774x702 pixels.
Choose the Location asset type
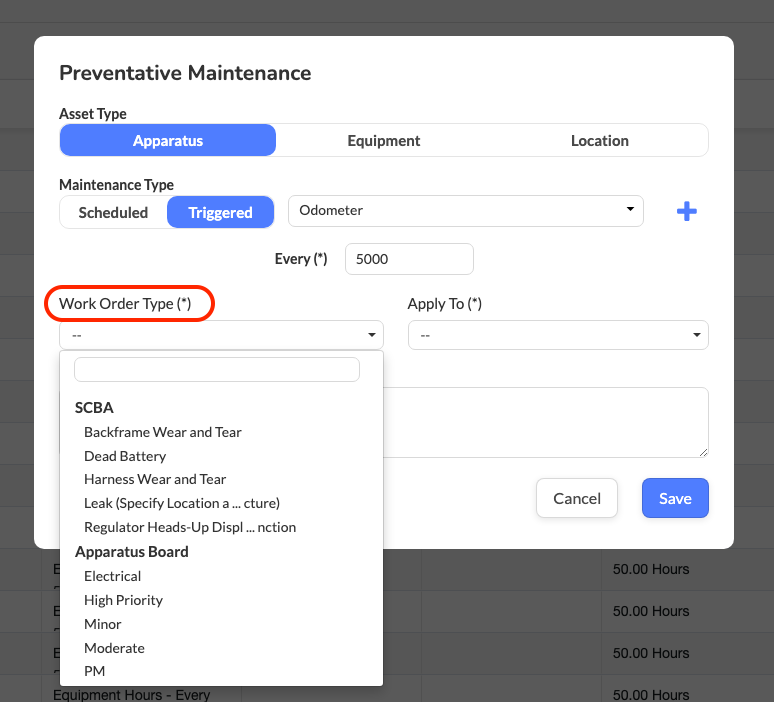599,141
